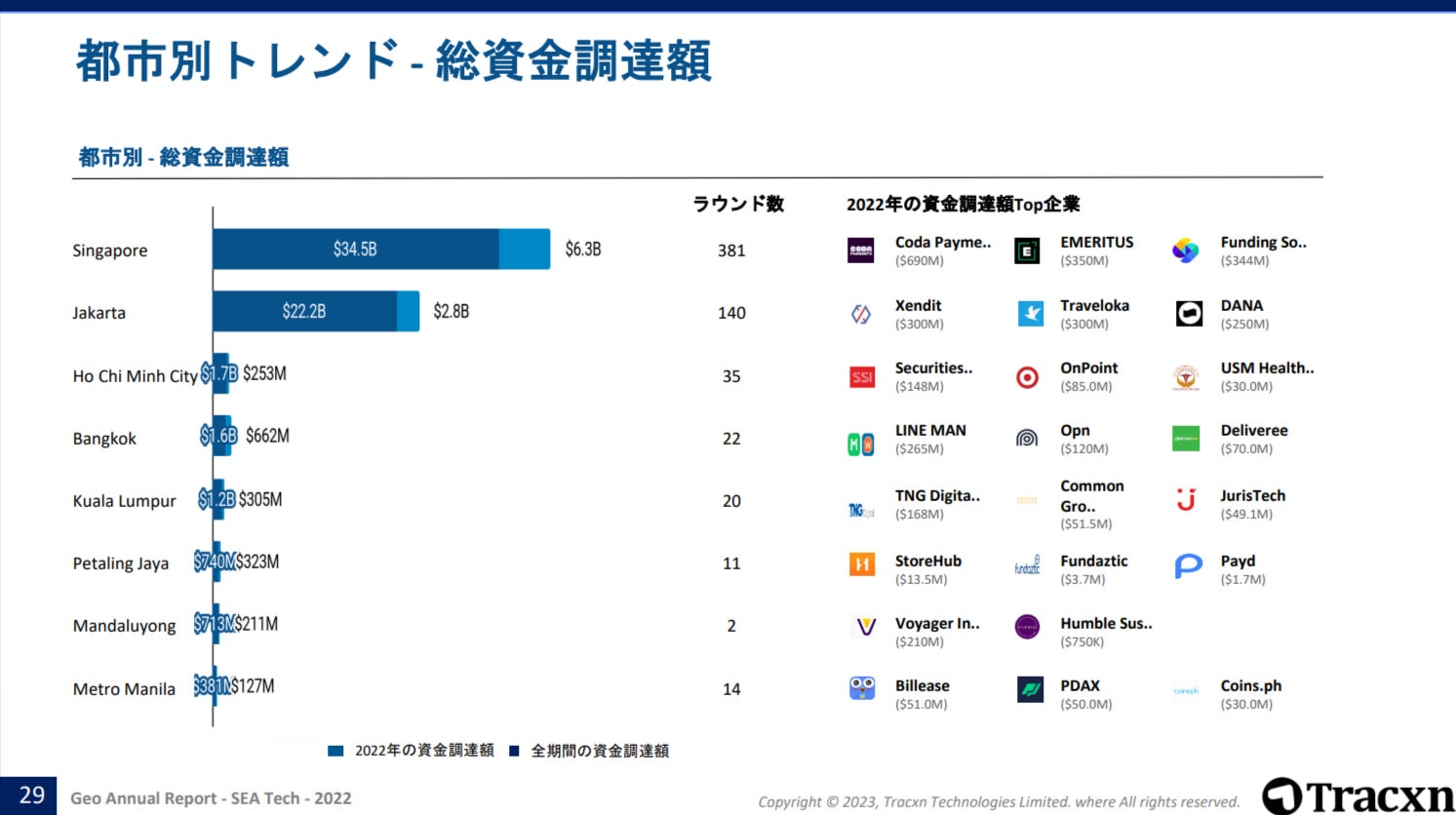Select the Traveloka bird logo
The height and width of the screenshot is (815, 1456).
(x=1031, y=314)
